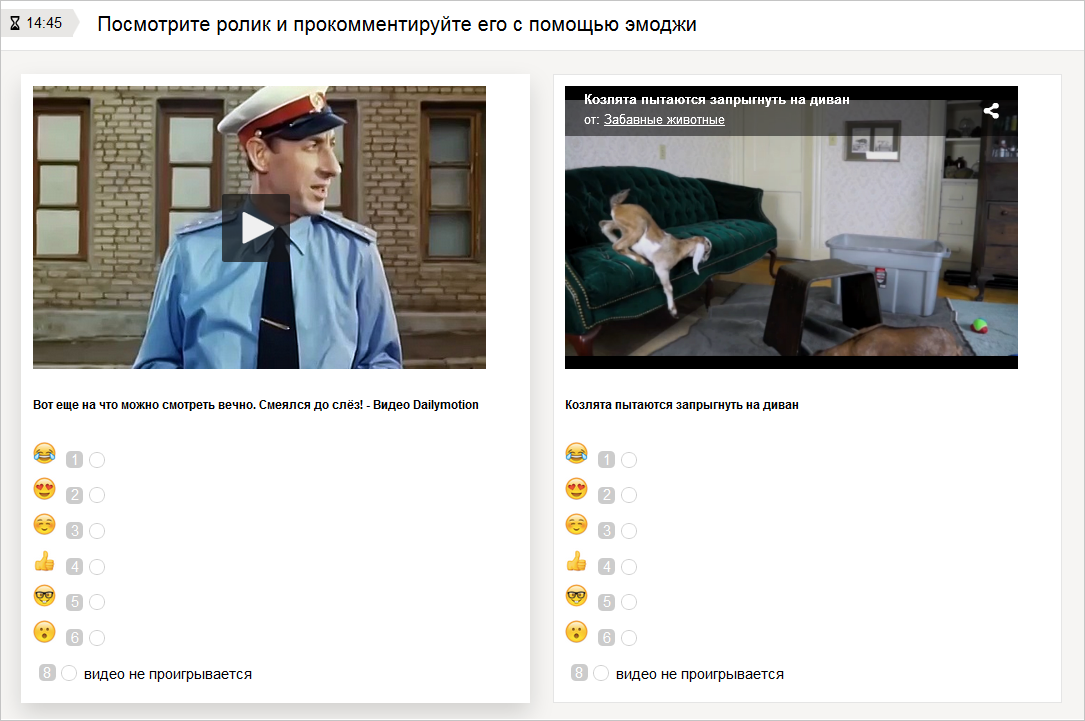Click the number 8 key badge under the goat video
Viewport: 1085px width, 721px height.
579,673
